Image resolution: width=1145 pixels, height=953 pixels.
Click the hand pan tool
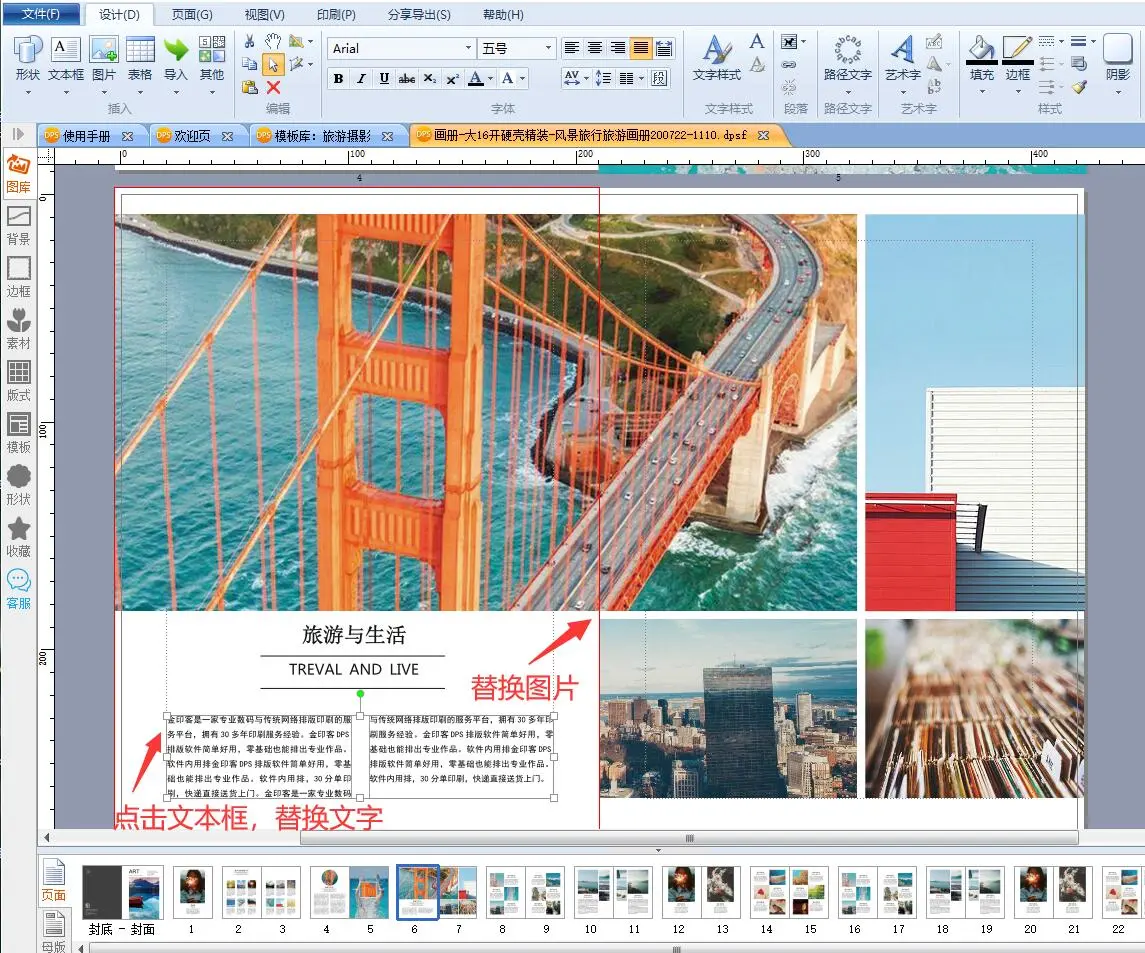click(x=273, y=41)
